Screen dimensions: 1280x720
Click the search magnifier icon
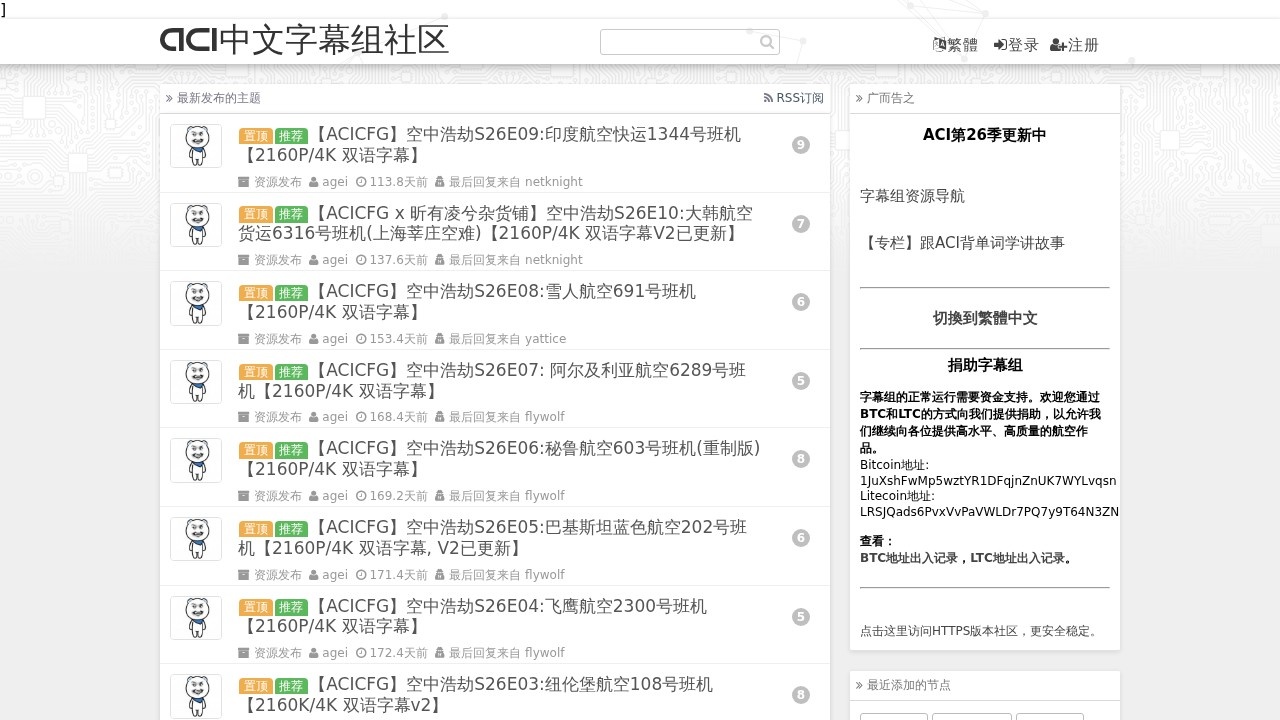click(x=767, y=42)
